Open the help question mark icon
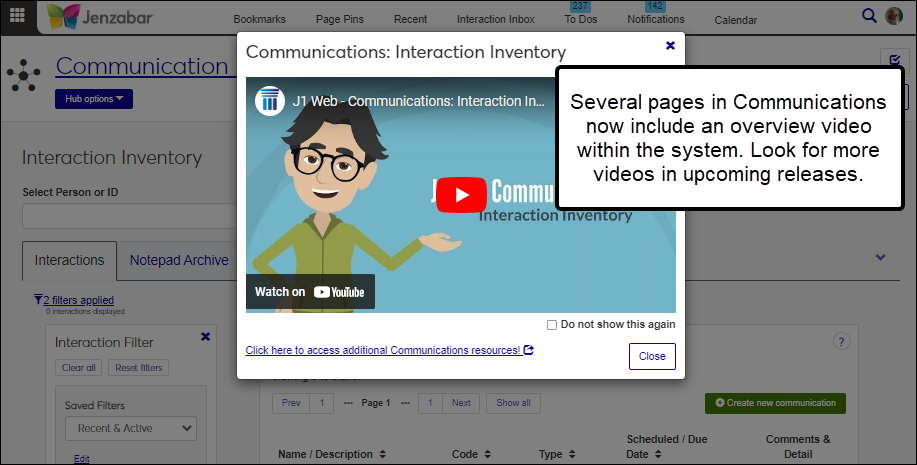 (x=842, y=342)
